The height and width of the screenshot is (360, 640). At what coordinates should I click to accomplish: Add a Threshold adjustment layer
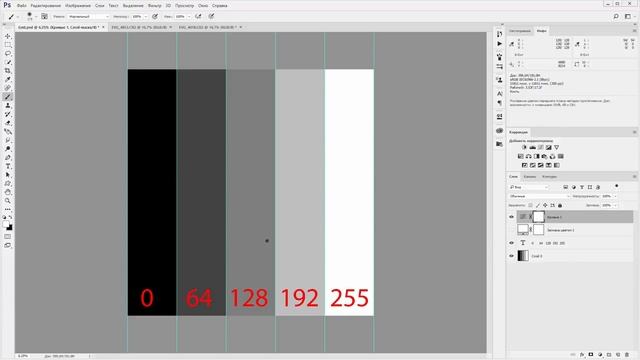(x=540, y=165)
